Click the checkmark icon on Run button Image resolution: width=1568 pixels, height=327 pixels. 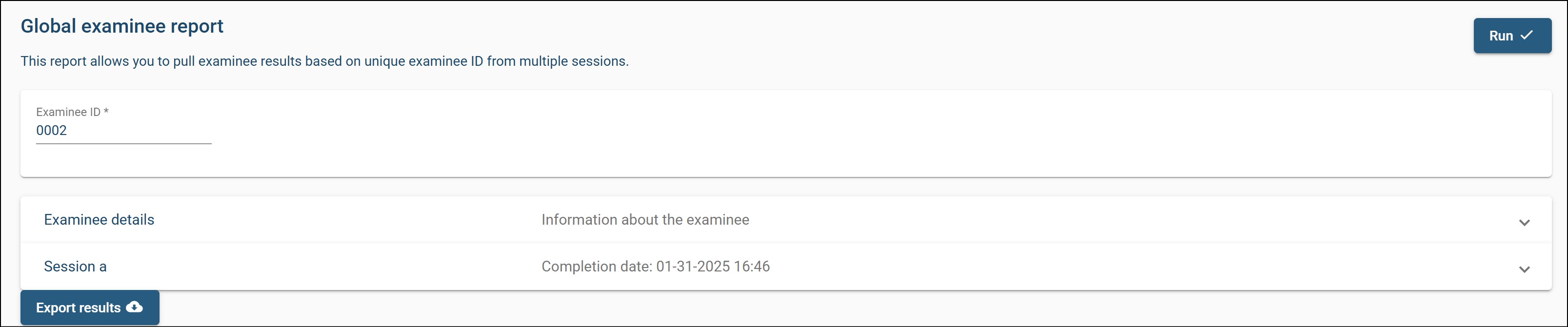click(x=1527, y=35)
